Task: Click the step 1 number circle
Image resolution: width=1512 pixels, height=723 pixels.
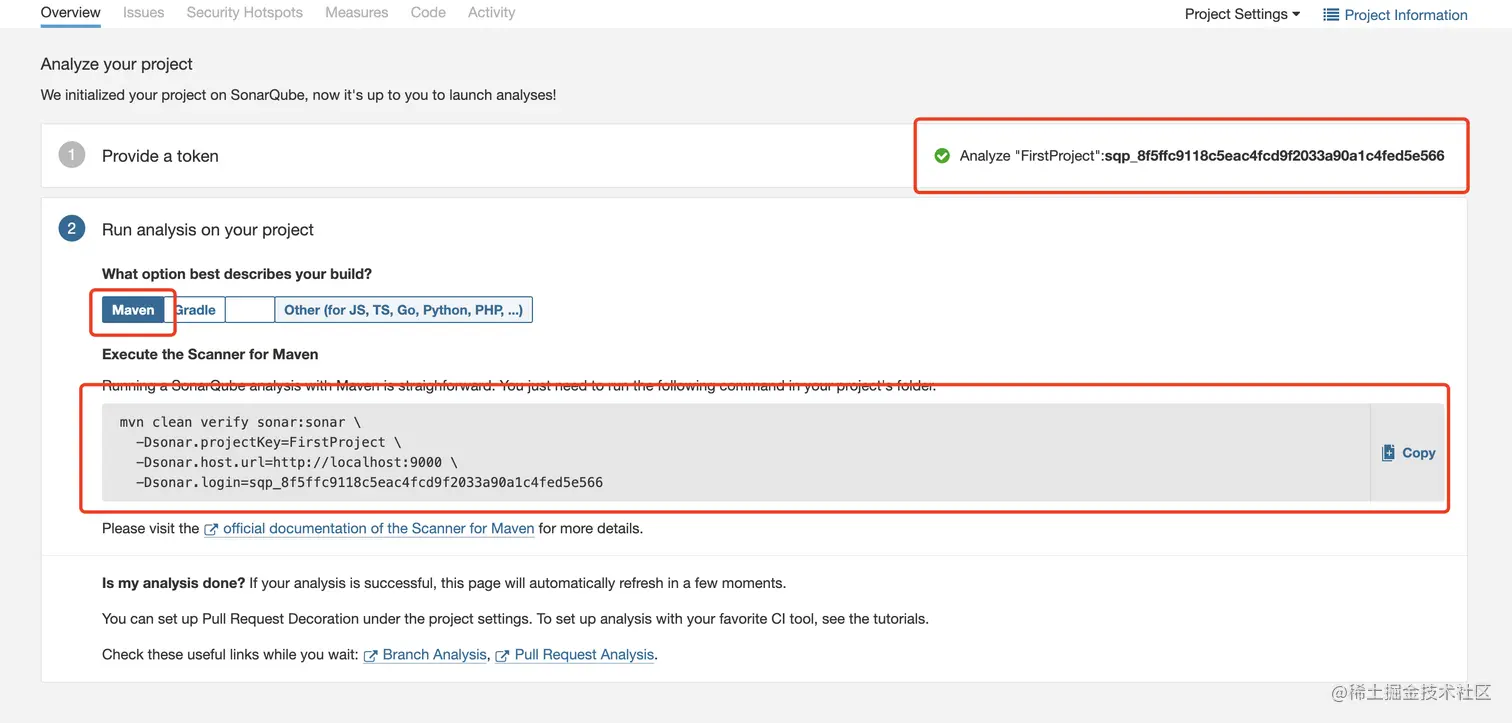Action: point(72,155)
